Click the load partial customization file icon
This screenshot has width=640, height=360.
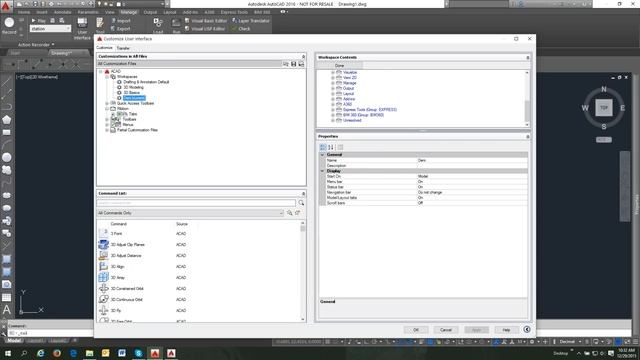286,64
